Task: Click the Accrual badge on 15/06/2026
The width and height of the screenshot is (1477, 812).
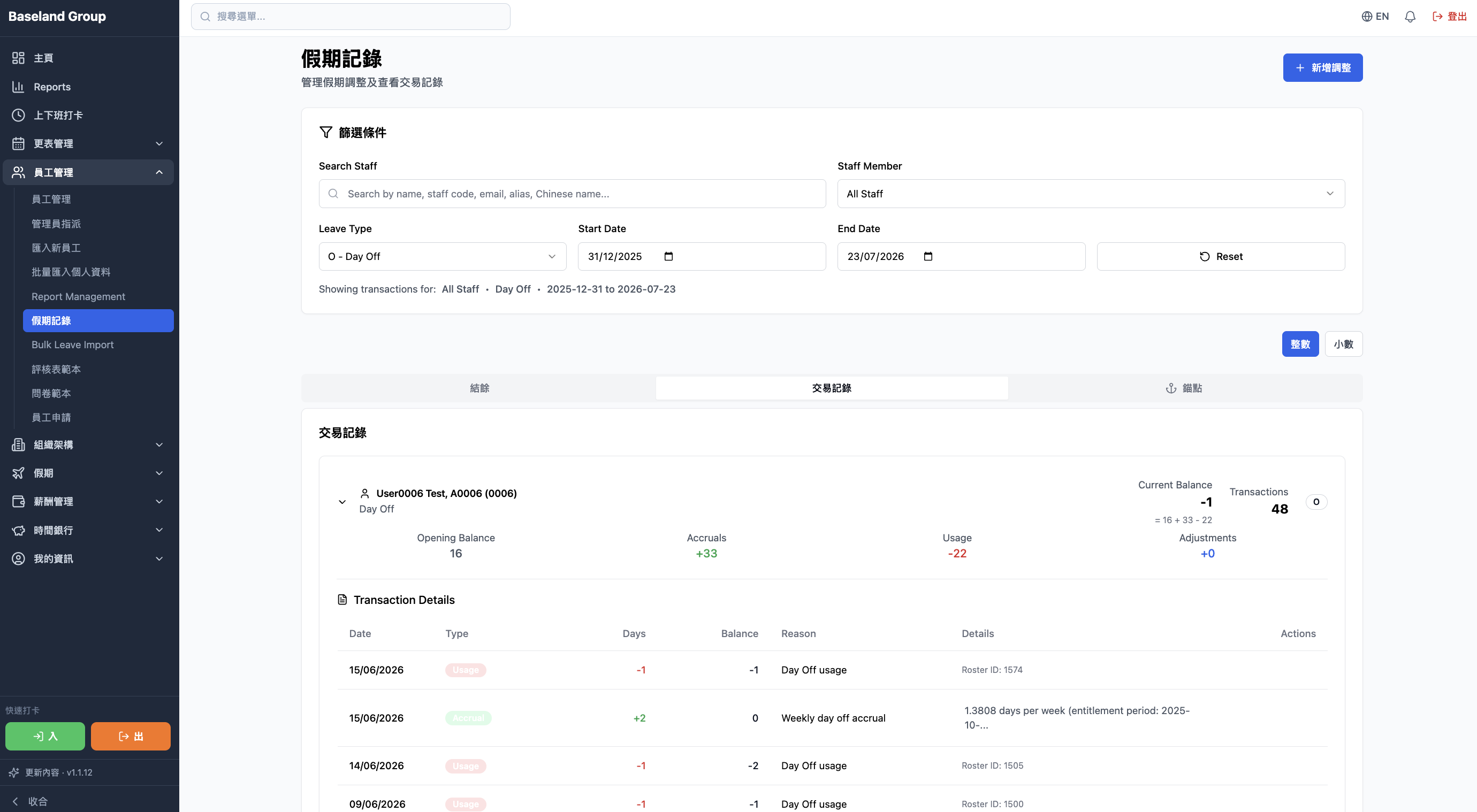Action: click(468, 717)
